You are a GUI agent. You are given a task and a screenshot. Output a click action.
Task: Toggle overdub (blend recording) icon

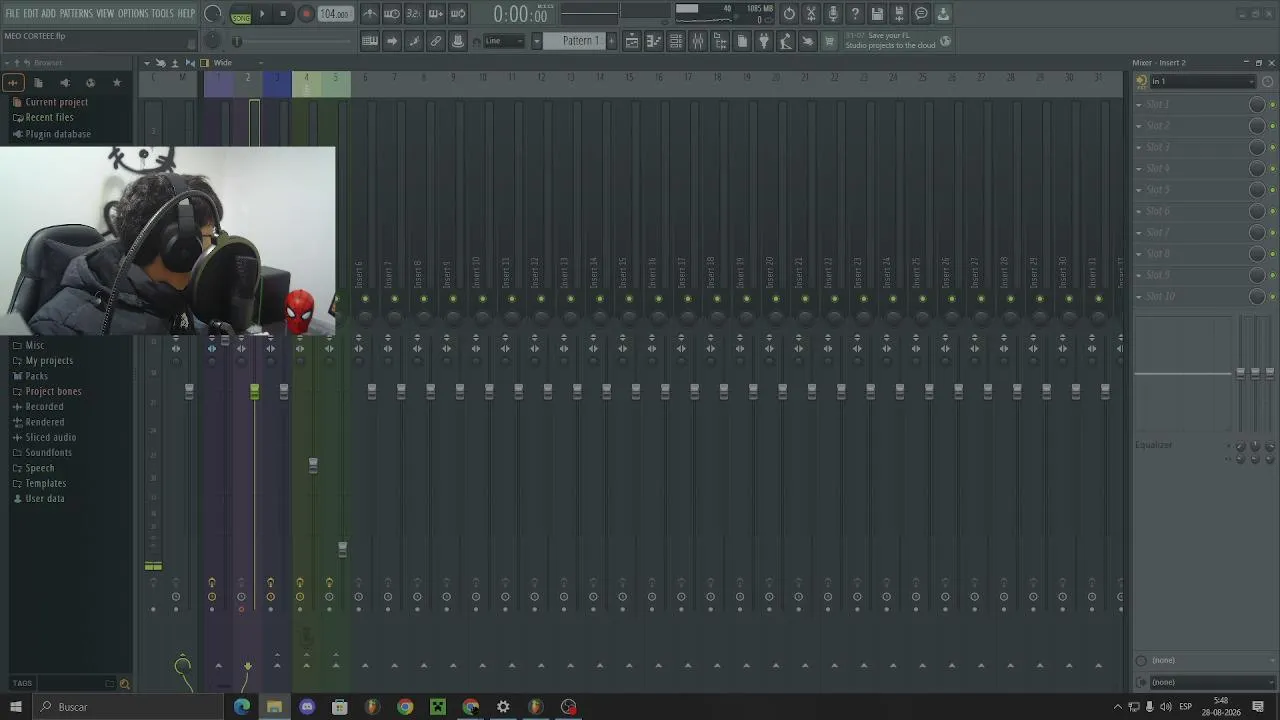click(x=436, y=14)
